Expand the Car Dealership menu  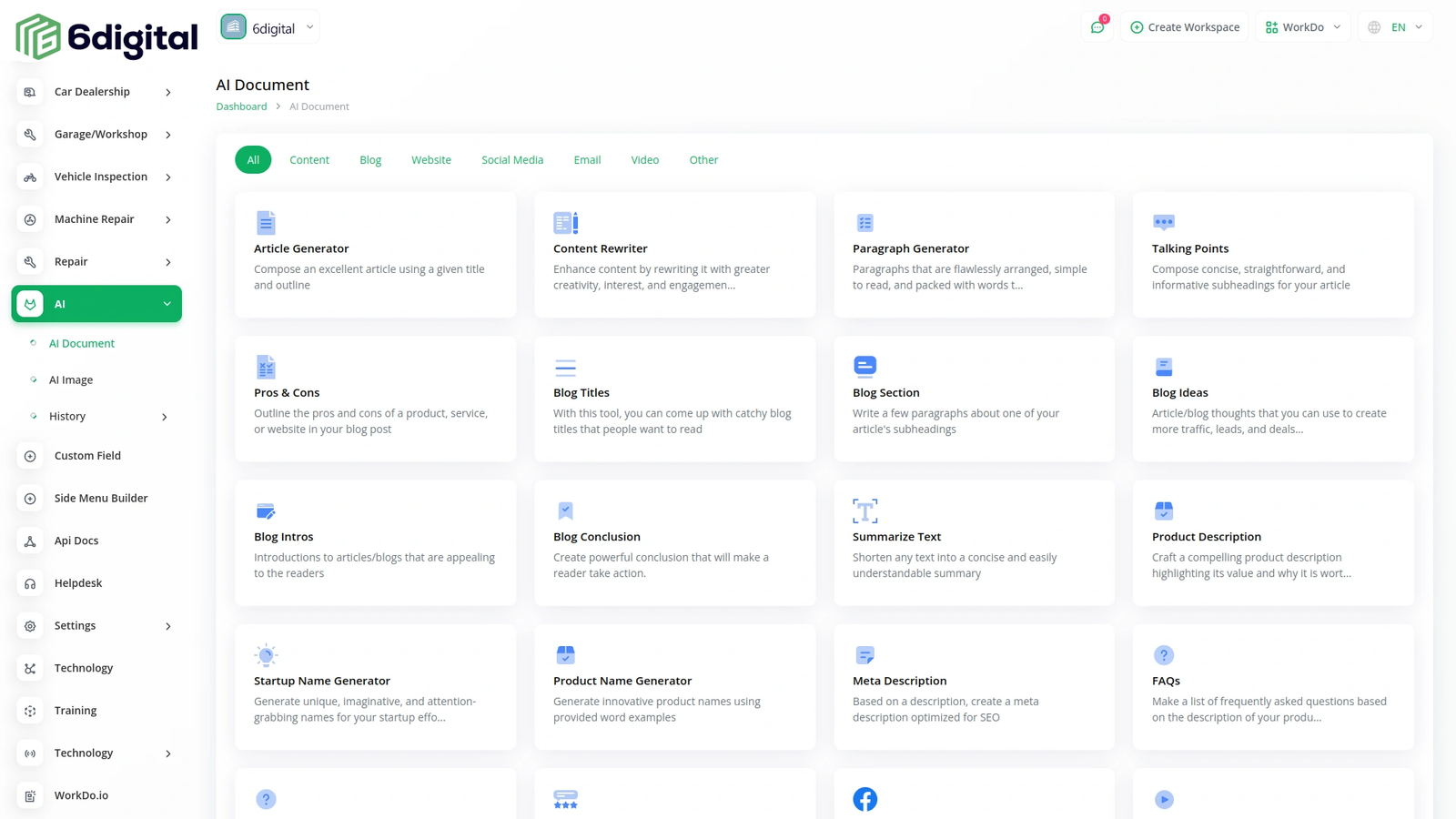[96, 92]
